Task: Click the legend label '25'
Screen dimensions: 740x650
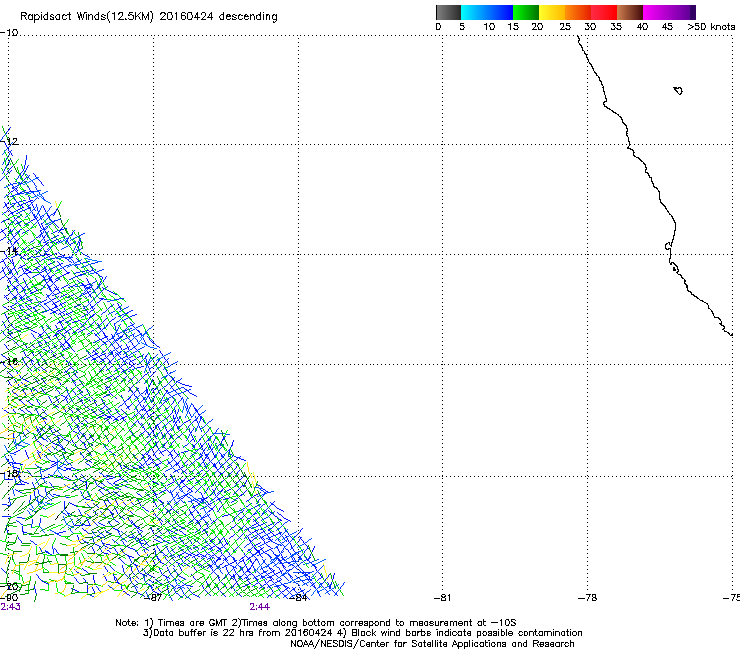Action: pyautogui.click(x=565, y=27)
